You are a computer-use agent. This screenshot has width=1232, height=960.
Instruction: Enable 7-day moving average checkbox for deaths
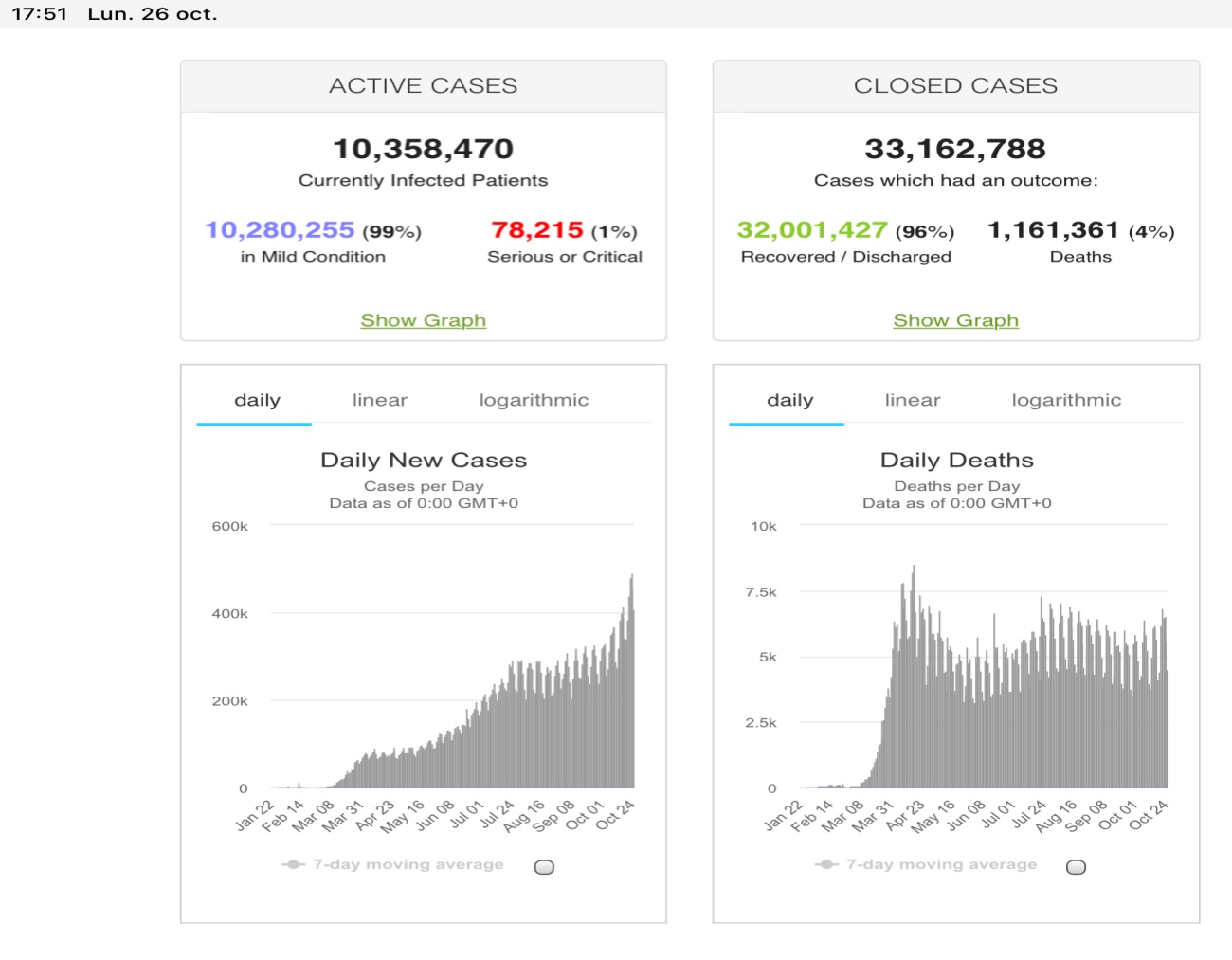pyautogui.click(x=1076, y=866)
